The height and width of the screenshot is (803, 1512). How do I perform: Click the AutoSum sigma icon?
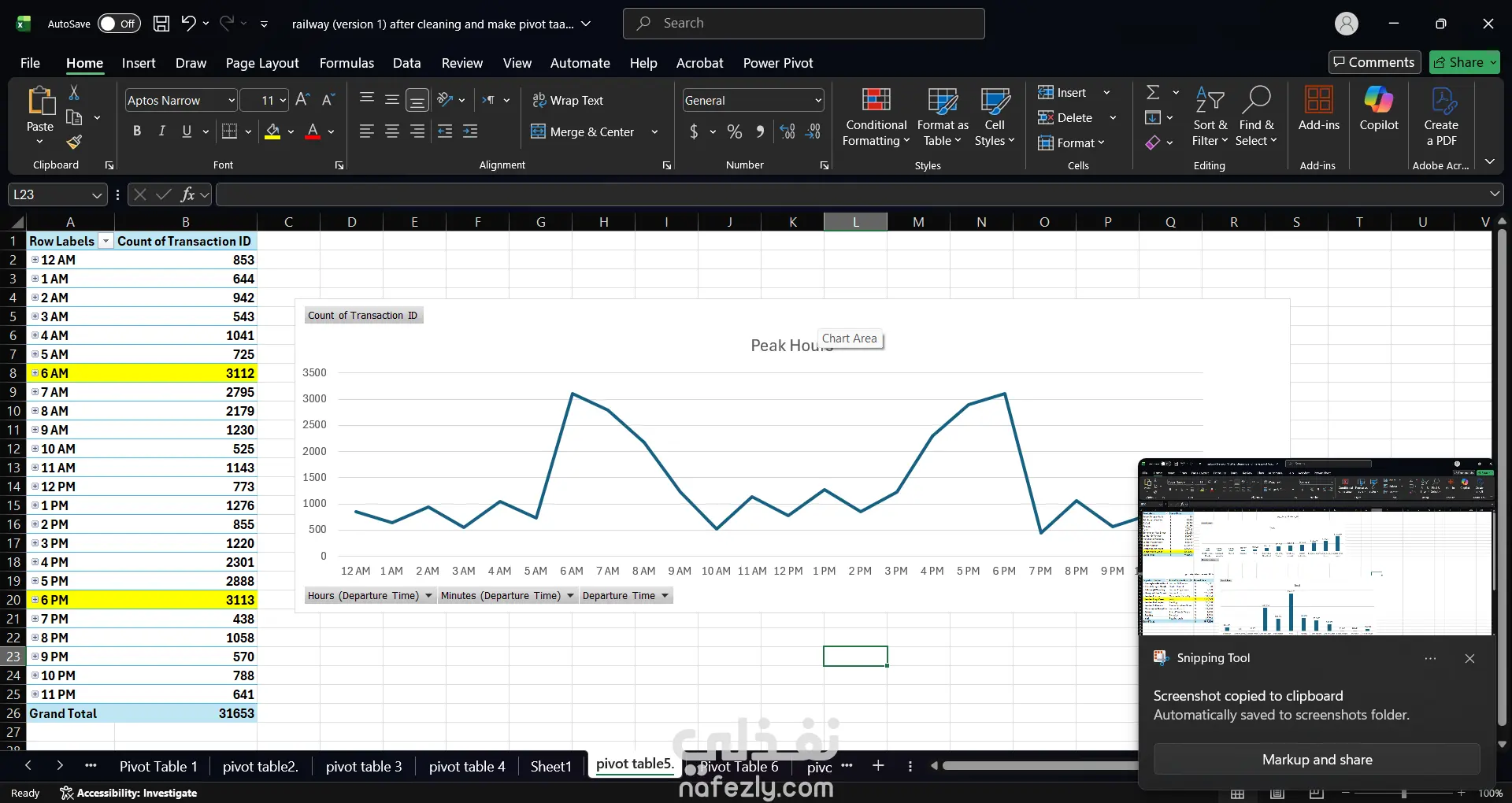point(1153,93)
